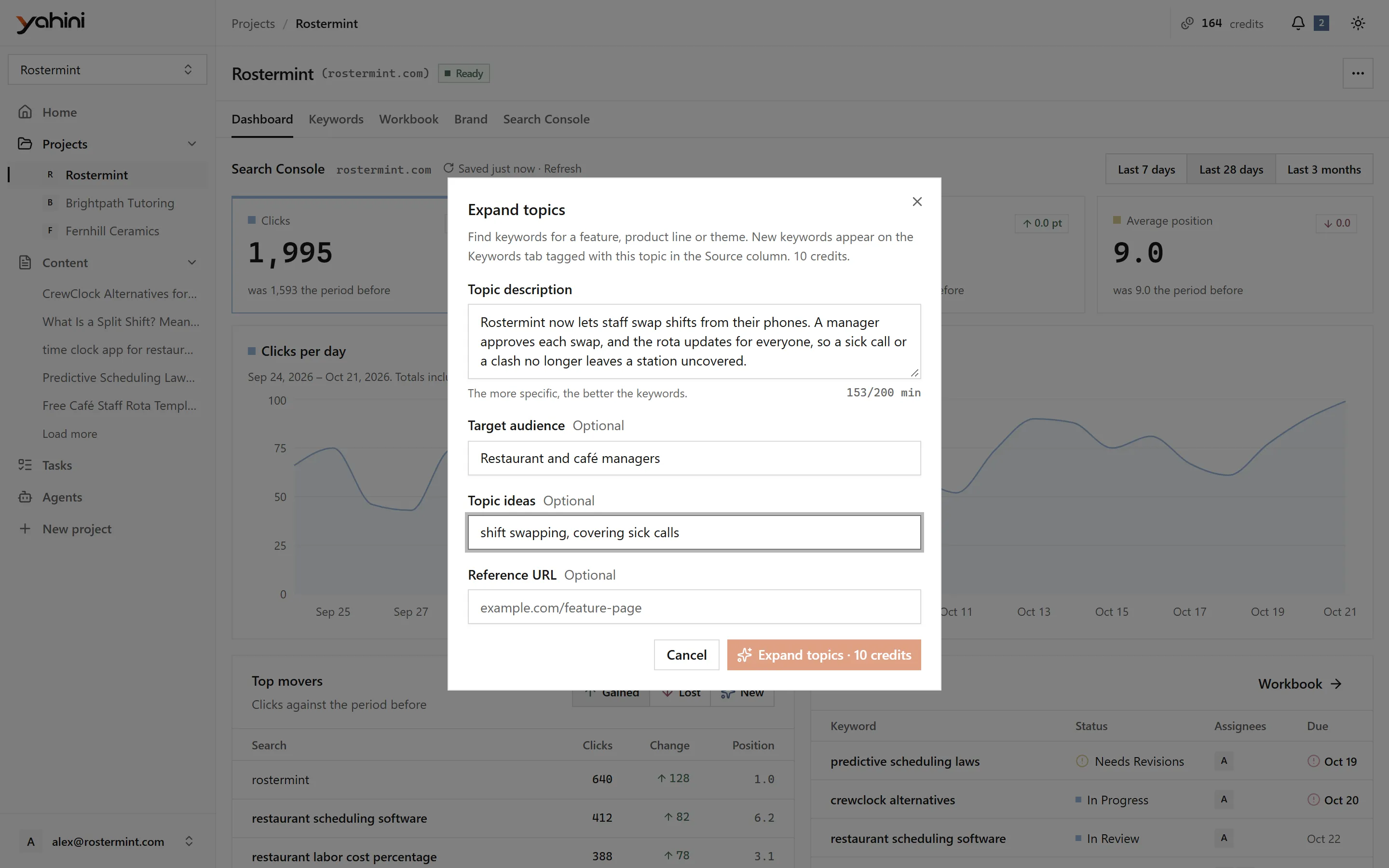Select the Last 3 months range

pyautogui.click(x=1323, y=169)
